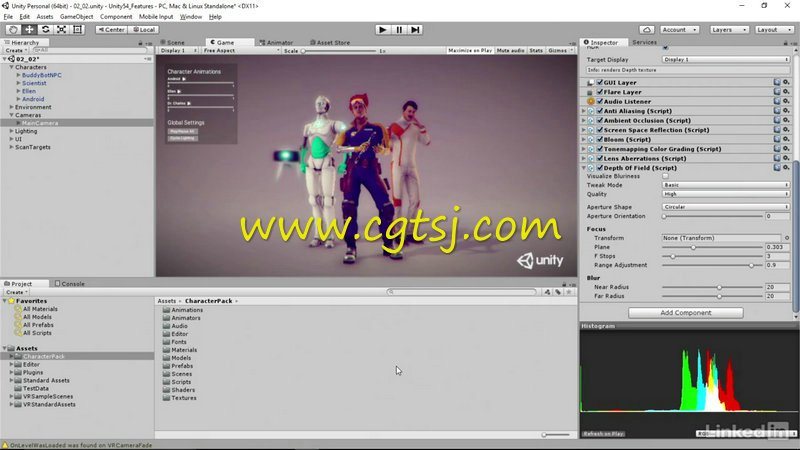The image size is (800, 450).
Task: Open Depth Of Field settings gear
Action: pos(786,167)
